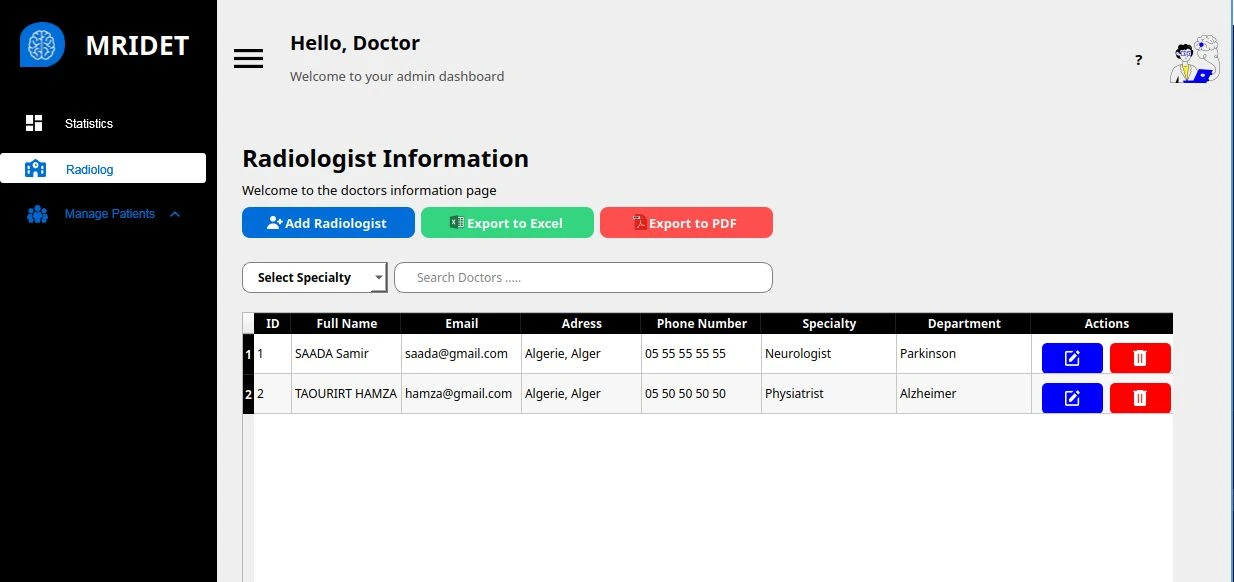1234x582 pixels.
Task: Click the help question mark icon
Action: click(x=1138, y=60)
